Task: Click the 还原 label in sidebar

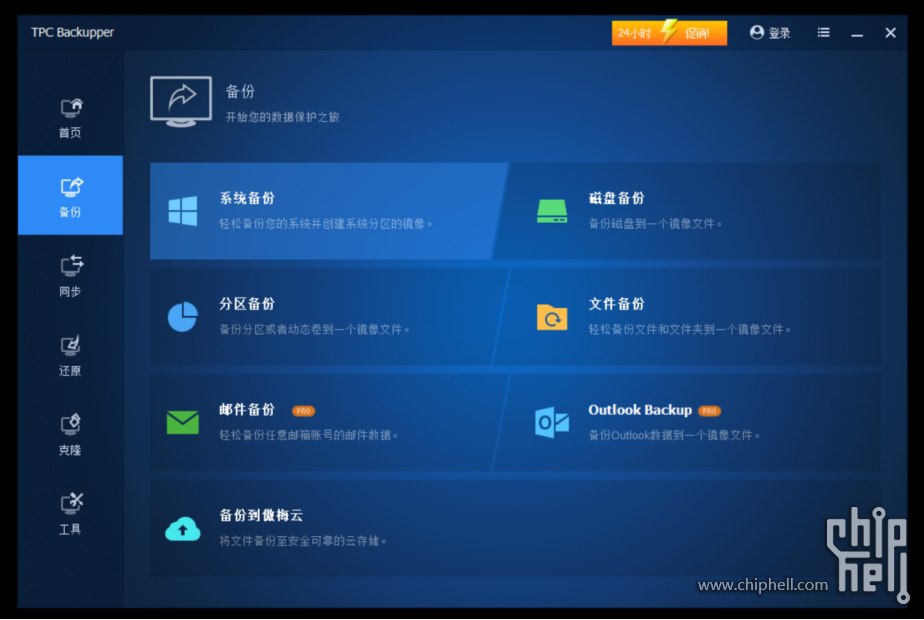Action: click(x=70, y=371)
